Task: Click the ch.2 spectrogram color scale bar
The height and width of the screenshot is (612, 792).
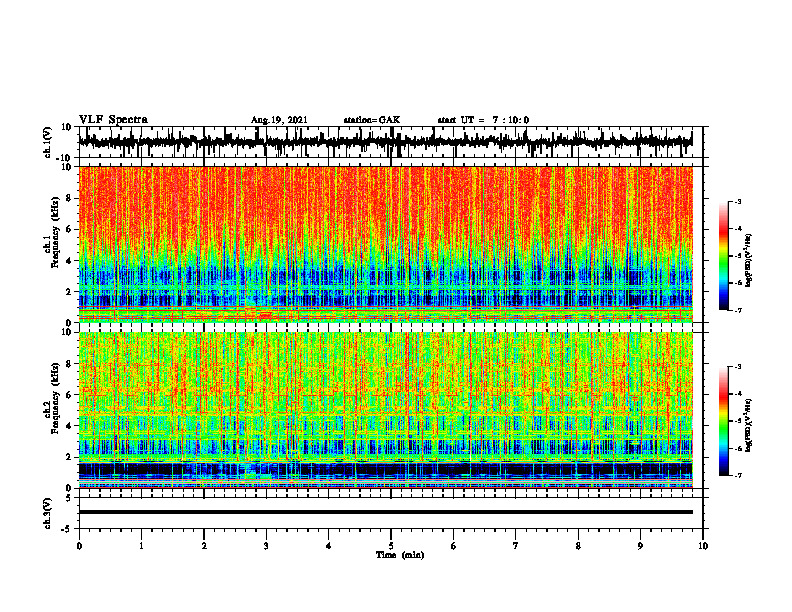Action: (x=723, y=421)
